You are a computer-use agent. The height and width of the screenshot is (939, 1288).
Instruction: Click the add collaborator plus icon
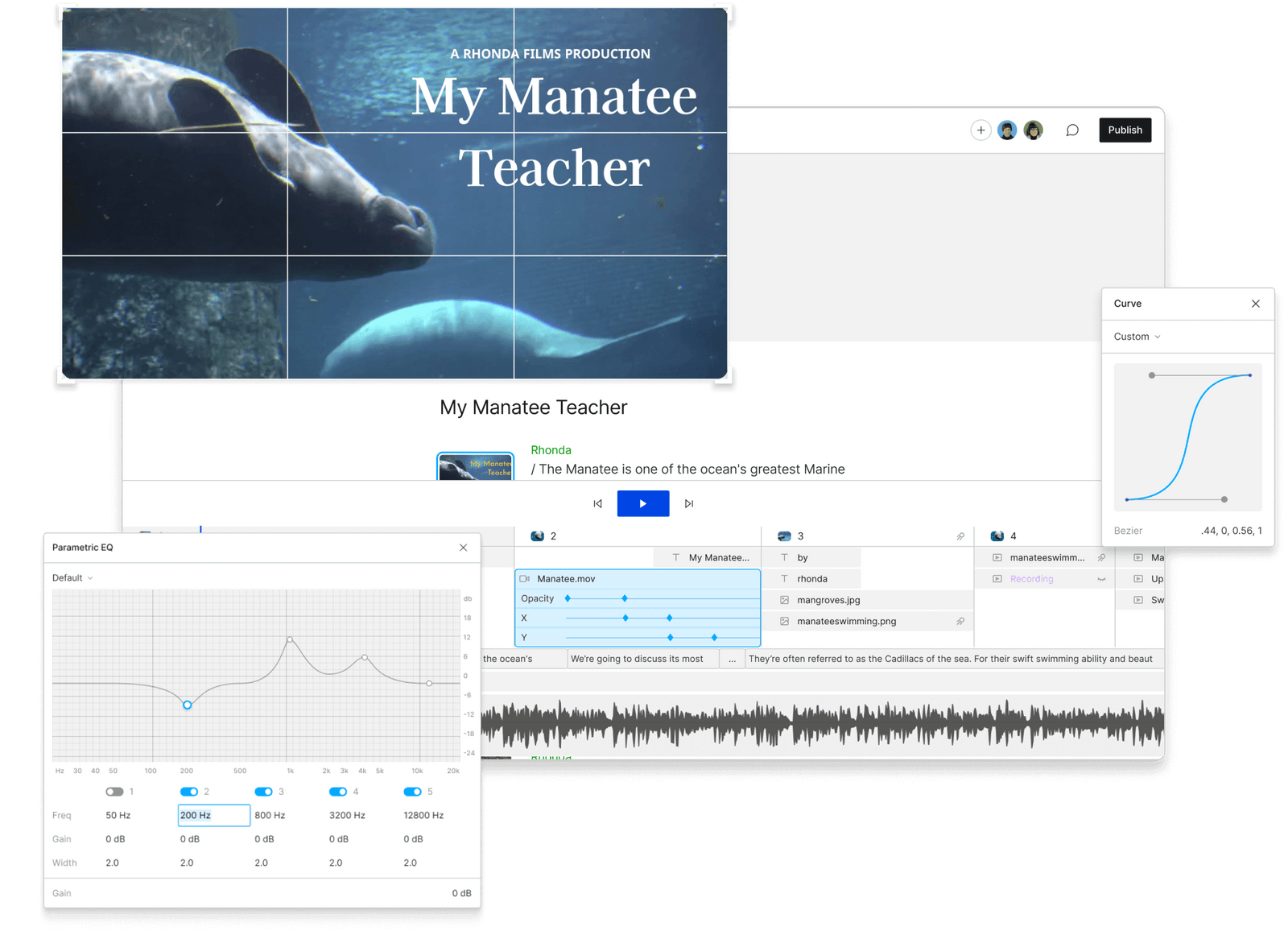point(980,130)
